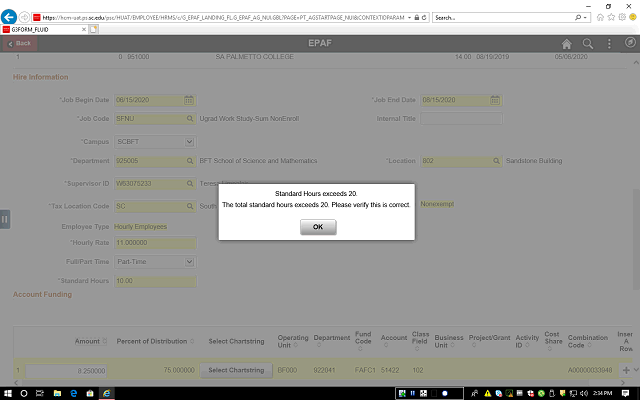Sort by Amount column header
640x400 pixels.
click(90, 341)
